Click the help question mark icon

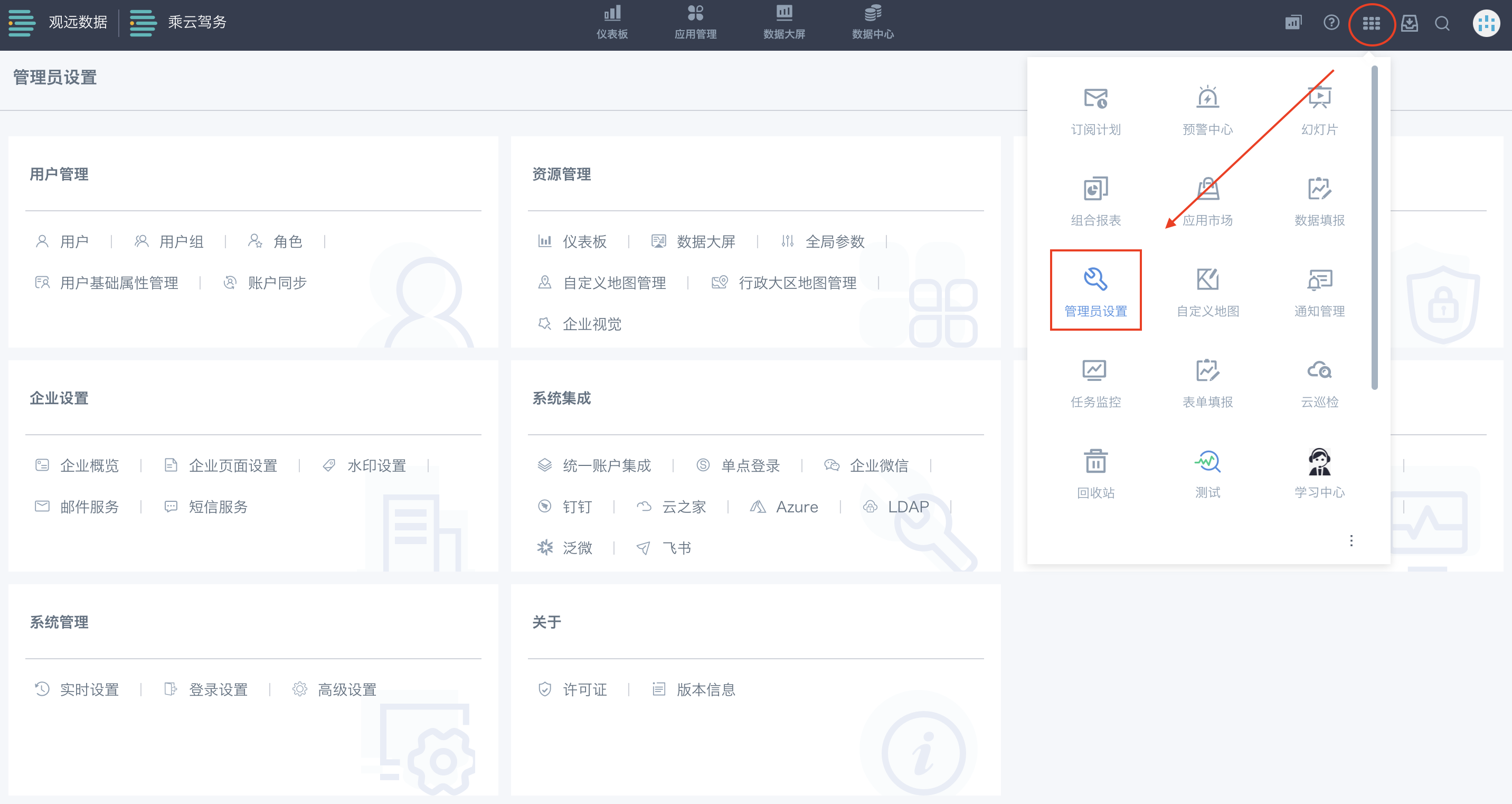(1331, 23)
